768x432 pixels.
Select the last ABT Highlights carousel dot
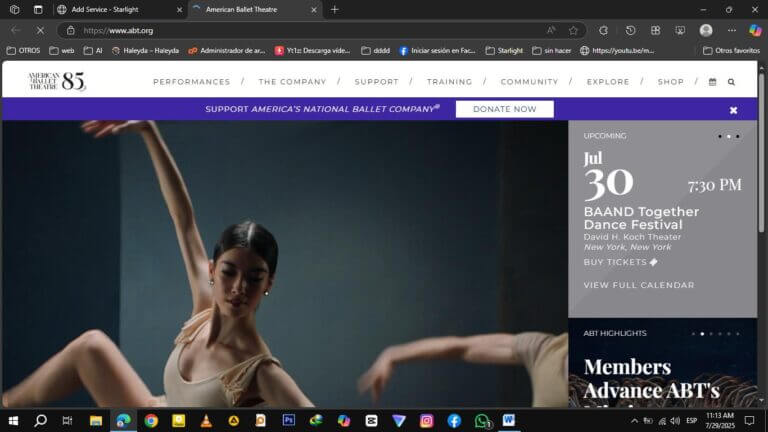click(738, 333)
